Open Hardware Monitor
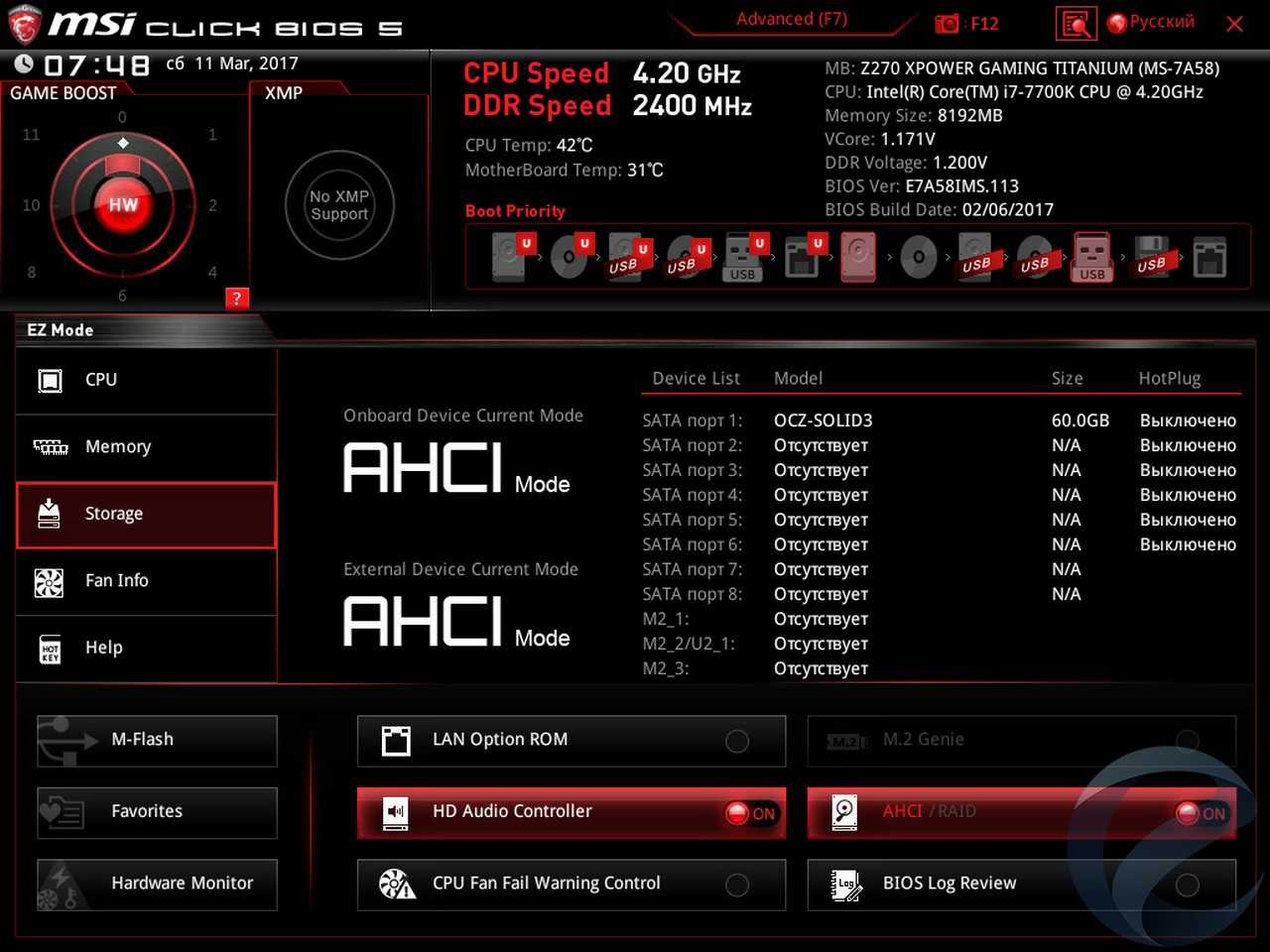This screenshot has height=952, width=1270. 157,884
